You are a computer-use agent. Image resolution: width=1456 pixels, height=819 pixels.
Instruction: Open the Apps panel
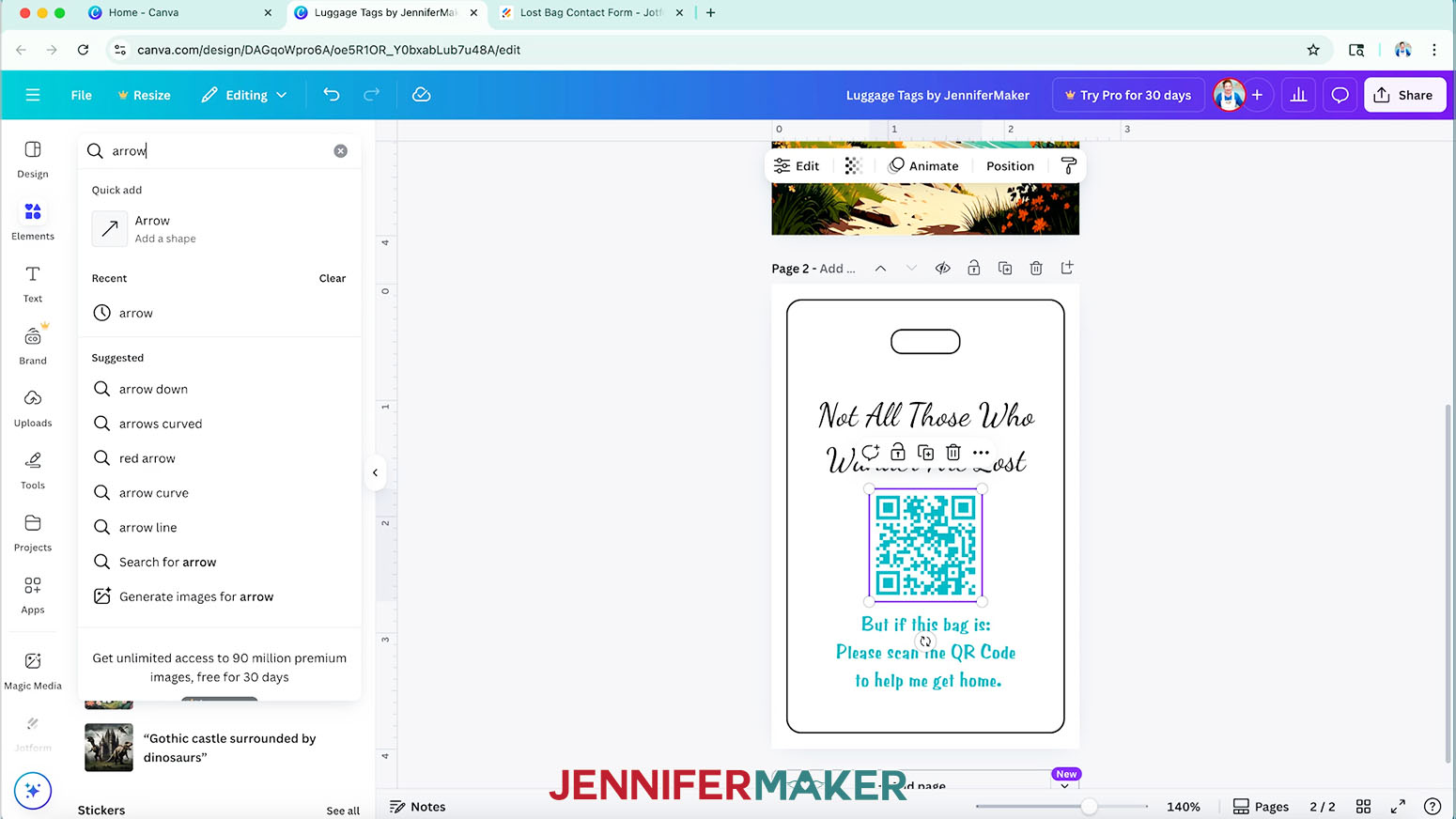(33, 595)
